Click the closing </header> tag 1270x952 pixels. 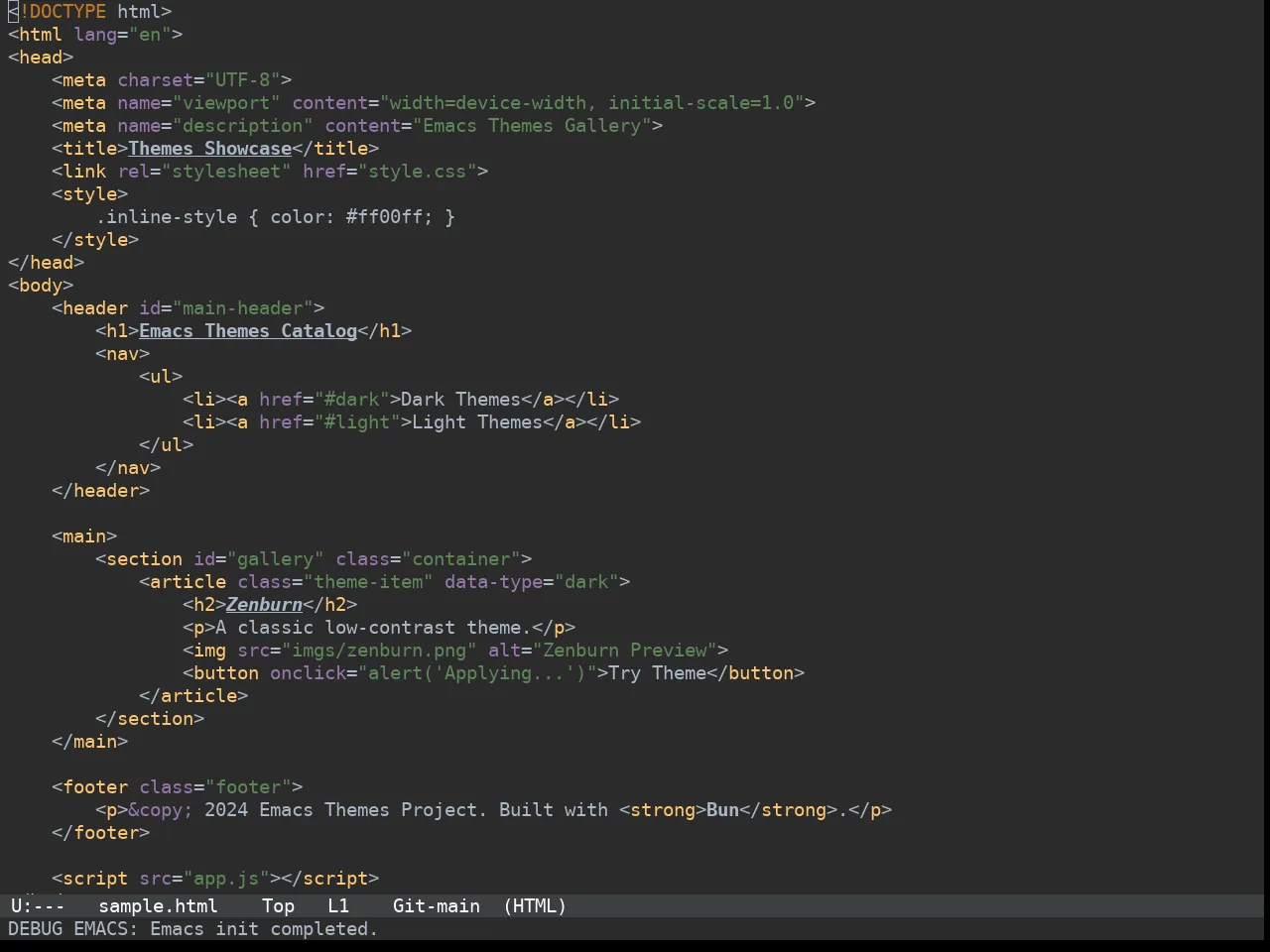[x=100, y=491]
